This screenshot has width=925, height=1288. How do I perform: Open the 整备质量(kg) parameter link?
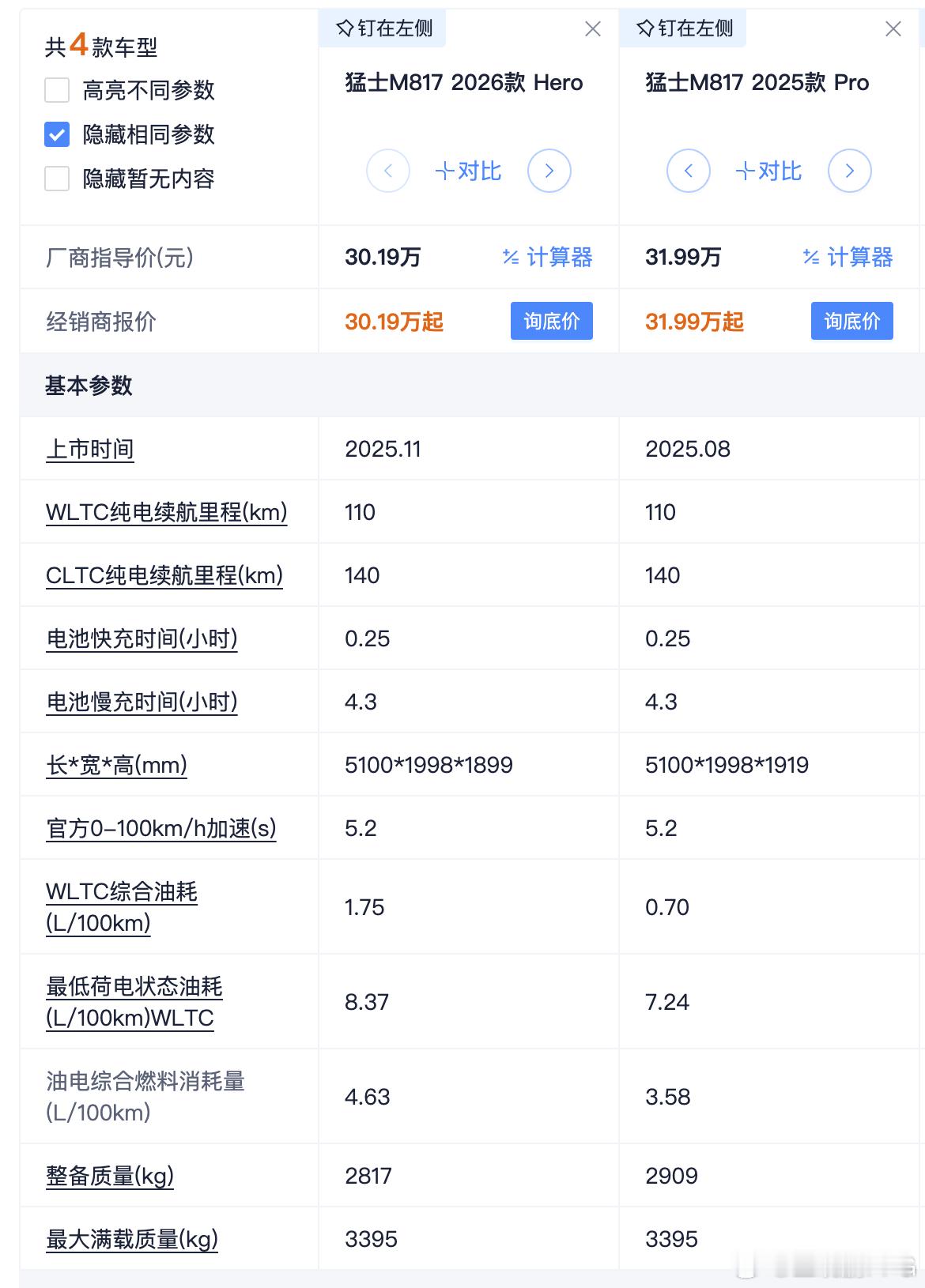coord(110,1176)
